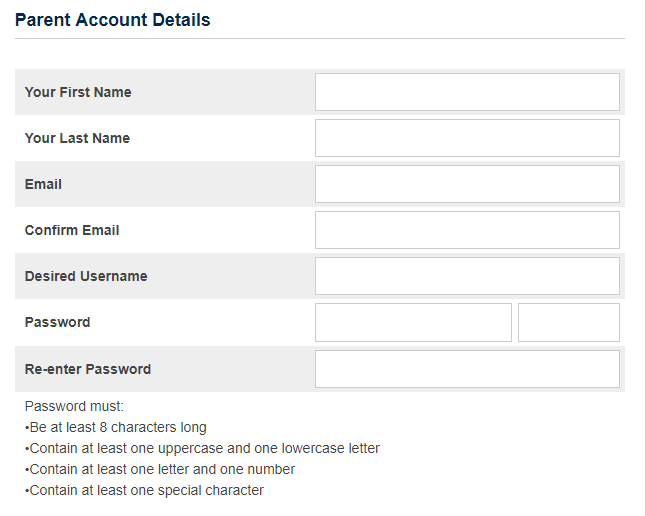
Task: Click the "one special character" rule text
Action: pyautogui.click(x=146, y=490)
